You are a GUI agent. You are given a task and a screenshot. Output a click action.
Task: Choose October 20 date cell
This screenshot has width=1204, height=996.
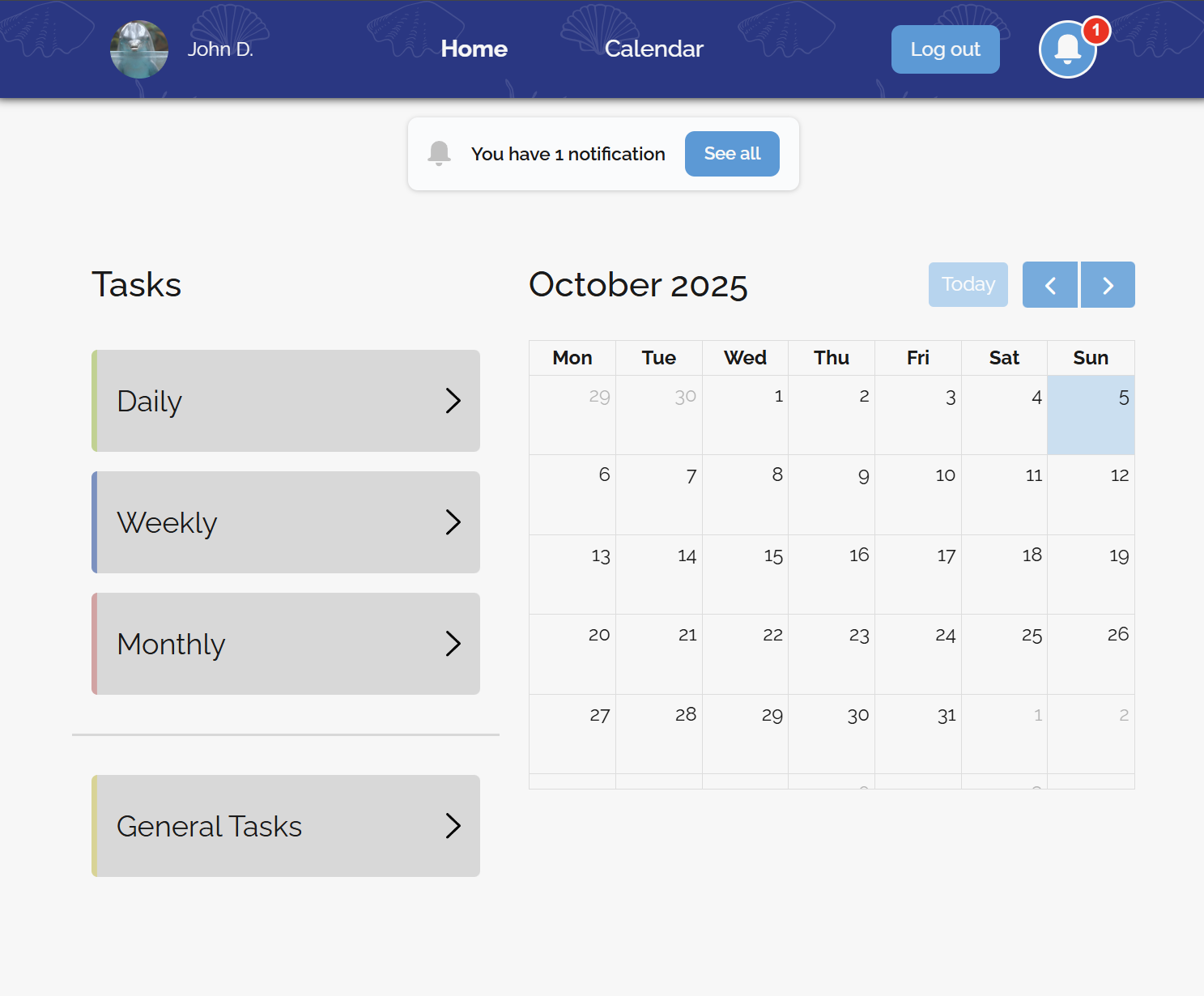572,653
